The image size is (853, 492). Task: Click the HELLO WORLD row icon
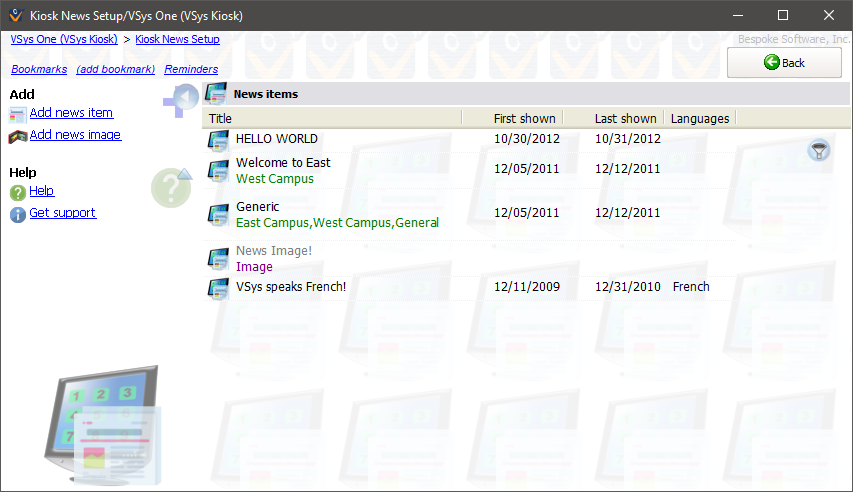218,140
